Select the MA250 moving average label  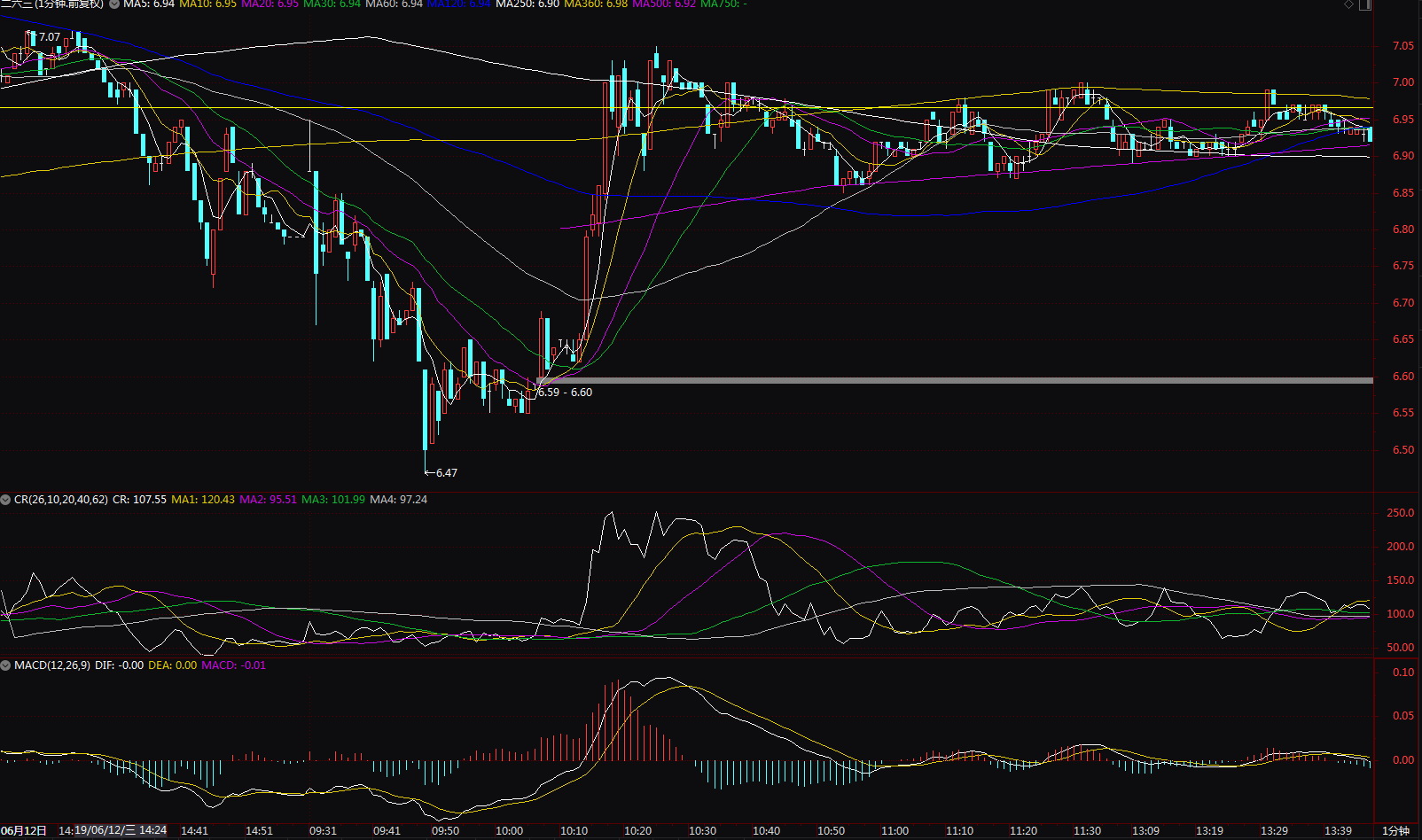527,4
